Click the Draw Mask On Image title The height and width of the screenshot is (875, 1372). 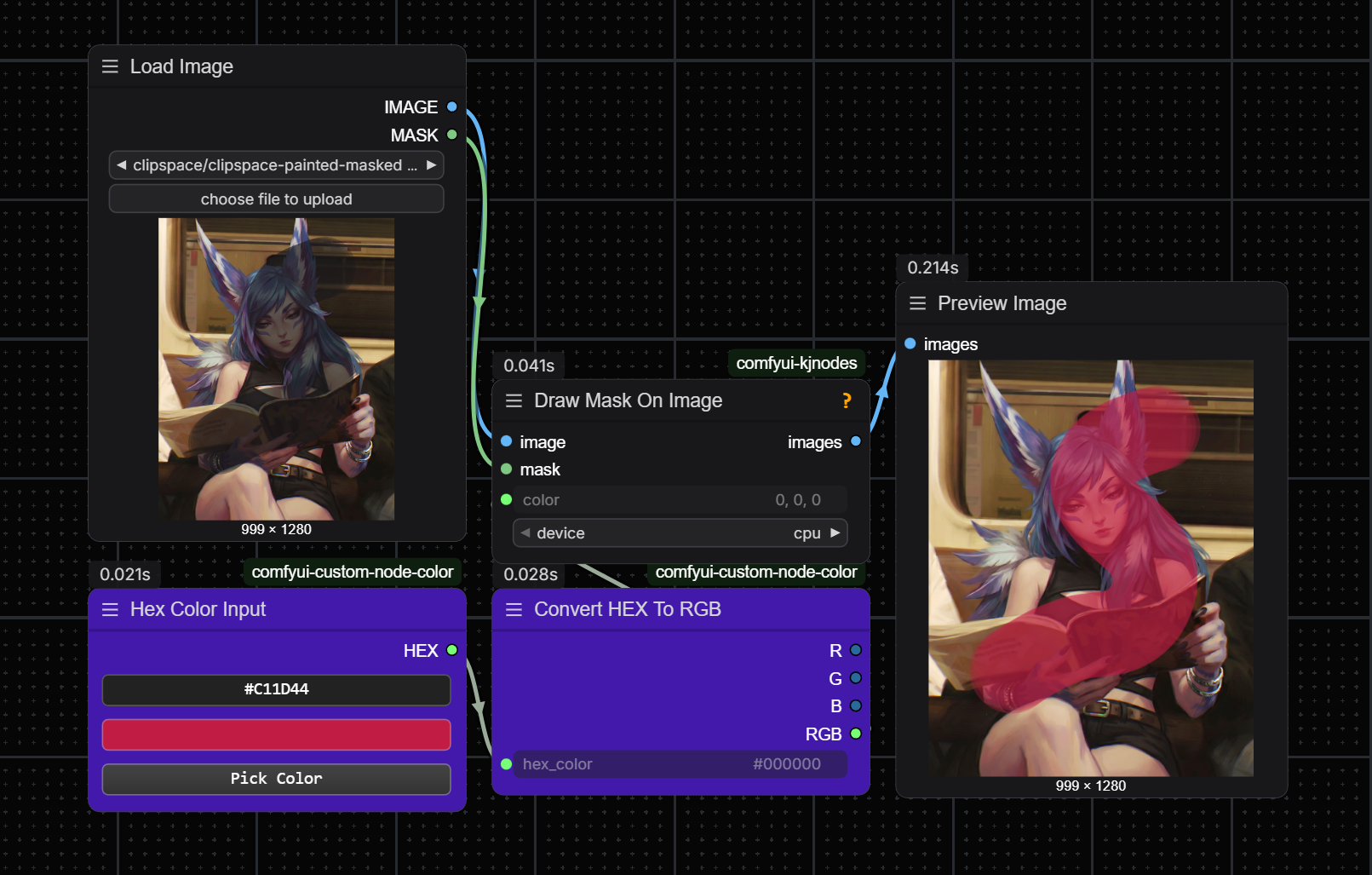tap(628, 400)
